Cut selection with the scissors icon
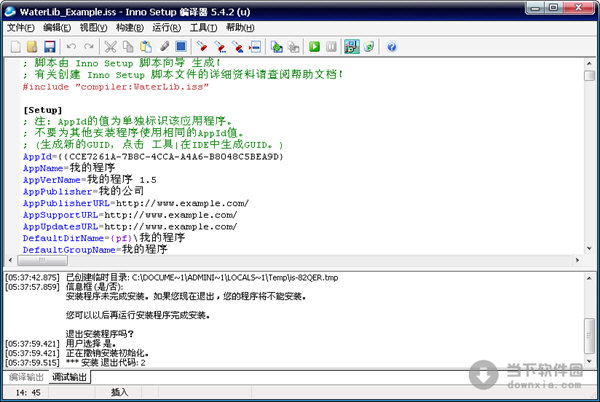This screenshot has width=600, height=402. (x=110, y=47)
